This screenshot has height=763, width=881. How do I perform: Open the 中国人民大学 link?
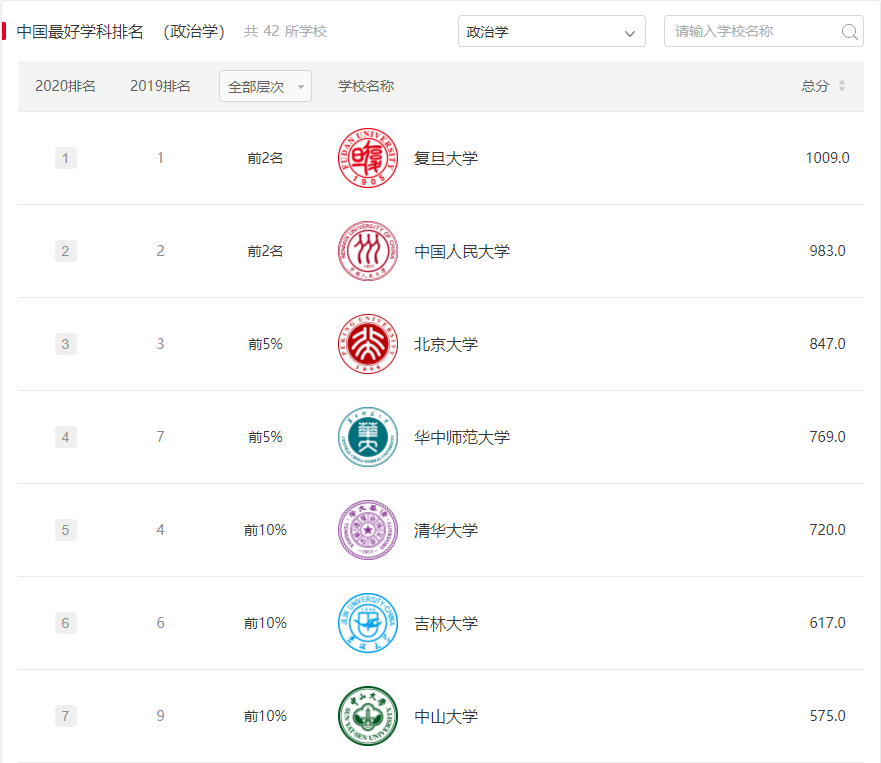point(462,251)
